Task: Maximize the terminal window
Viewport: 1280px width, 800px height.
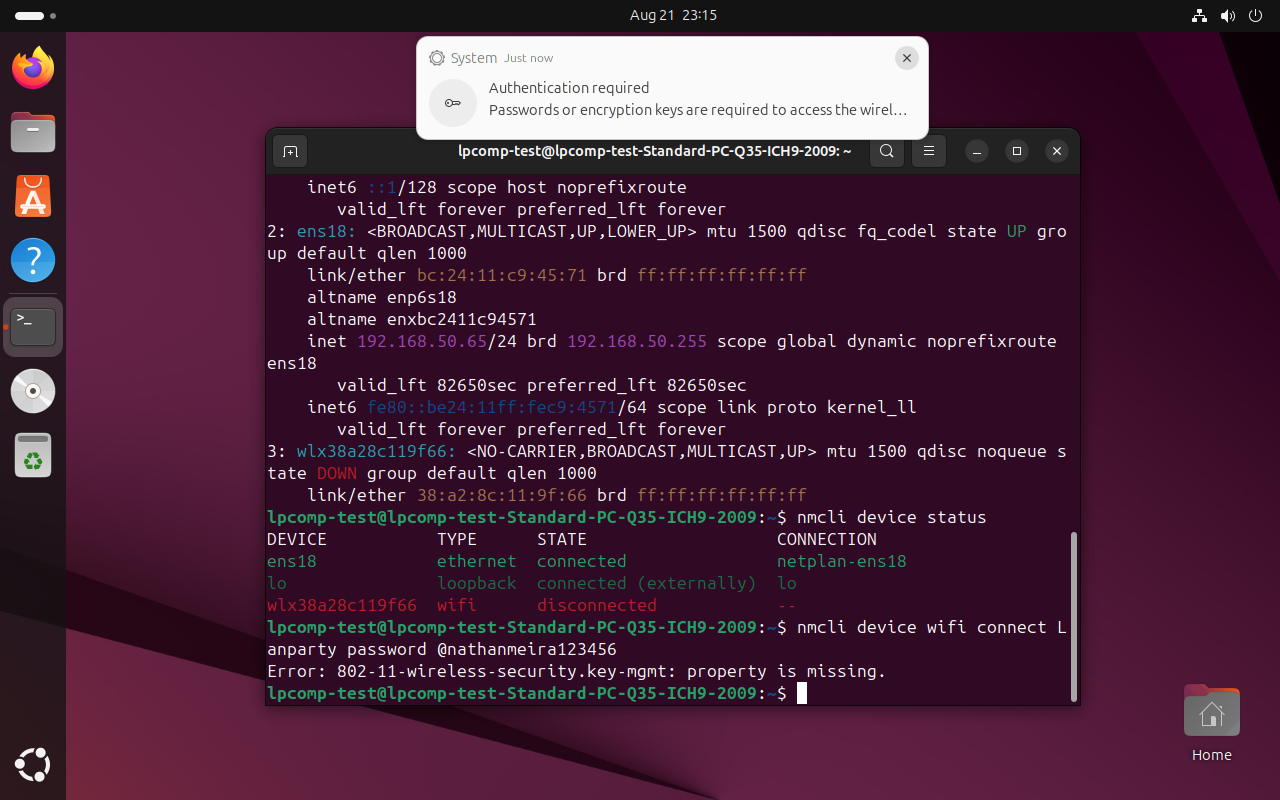Action: [1017, 151]
